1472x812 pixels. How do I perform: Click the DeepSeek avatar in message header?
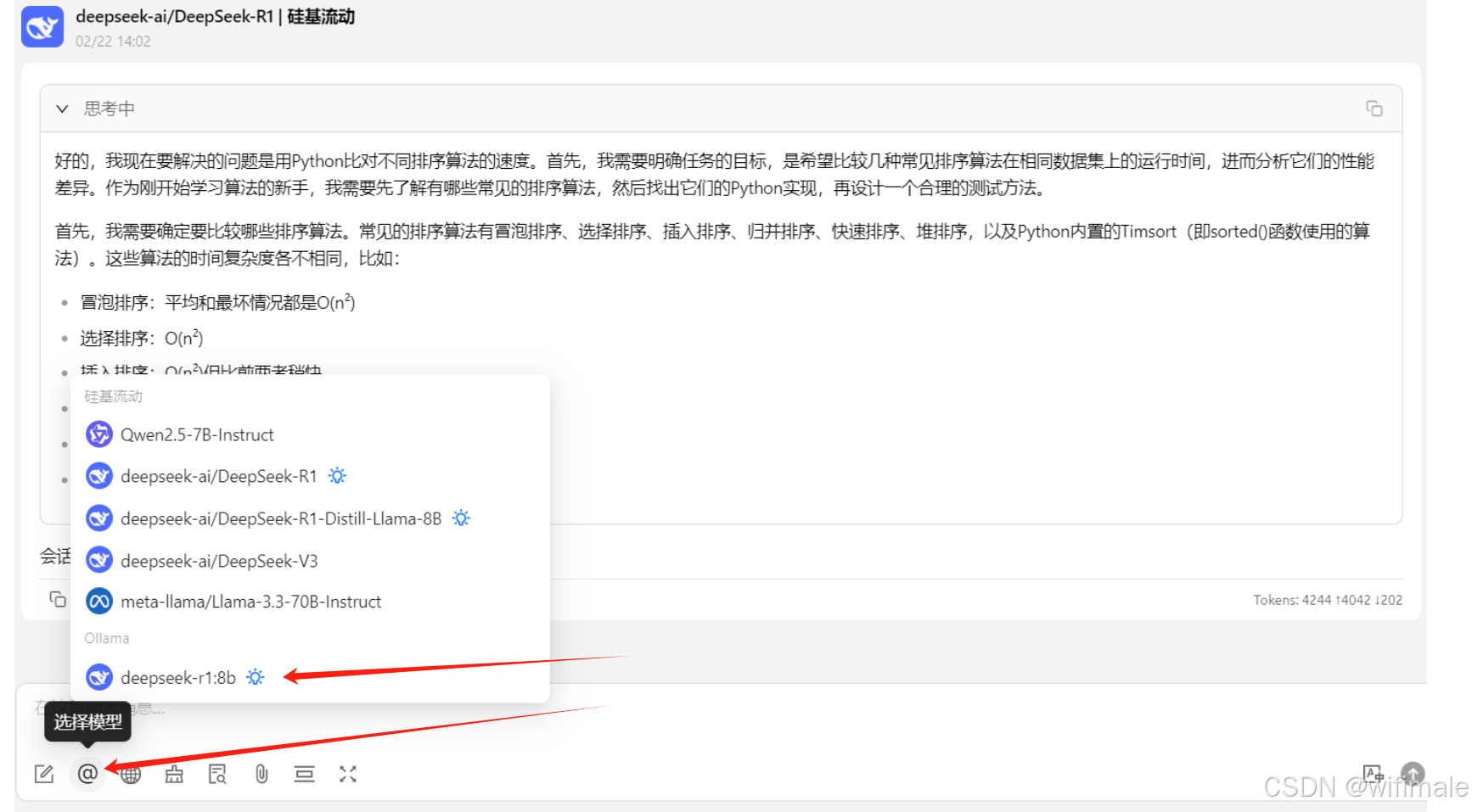(42, 27)
